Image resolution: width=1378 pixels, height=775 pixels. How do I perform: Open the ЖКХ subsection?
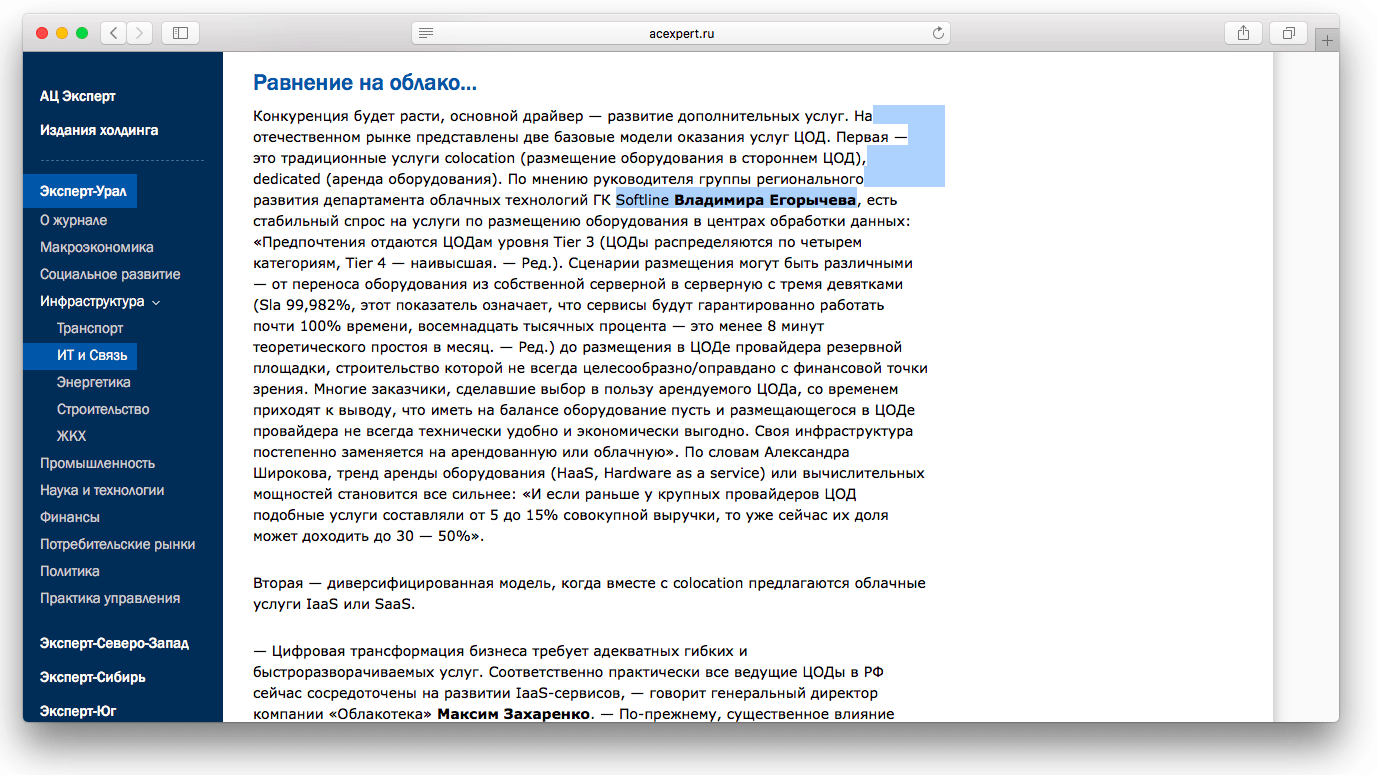pyautogui.click(x=72, y=436)
